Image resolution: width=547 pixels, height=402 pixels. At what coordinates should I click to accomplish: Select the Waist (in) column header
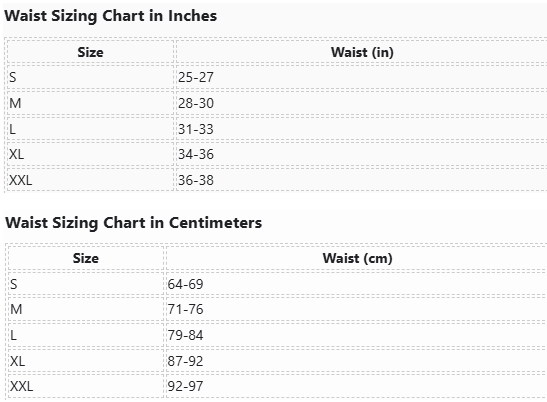(x=362, y=52)
